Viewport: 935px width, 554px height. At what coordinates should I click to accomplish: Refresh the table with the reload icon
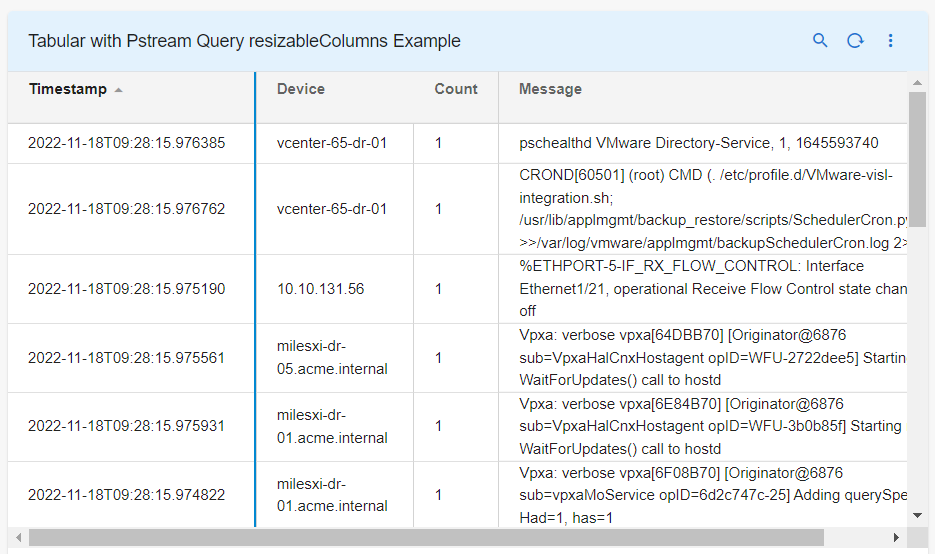[855, 41]
